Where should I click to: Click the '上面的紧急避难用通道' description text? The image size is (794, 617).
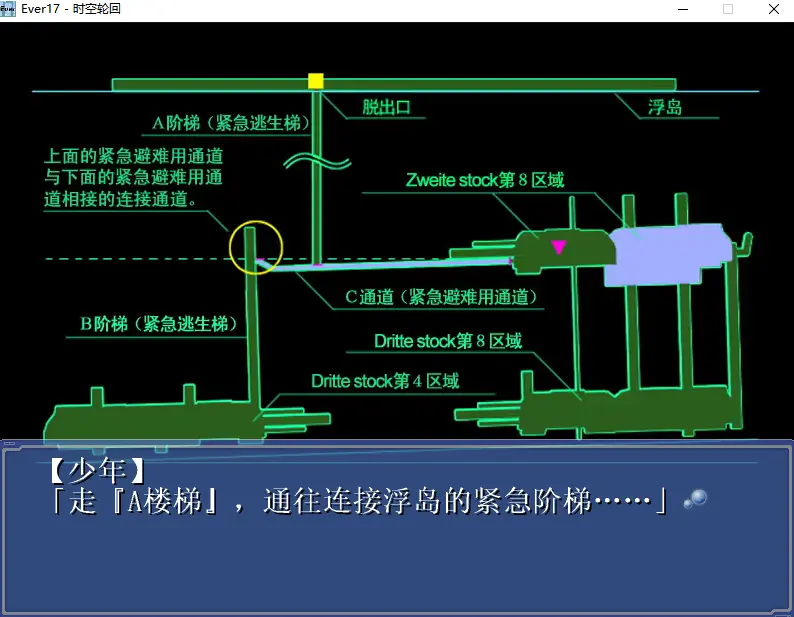point(134,177)
